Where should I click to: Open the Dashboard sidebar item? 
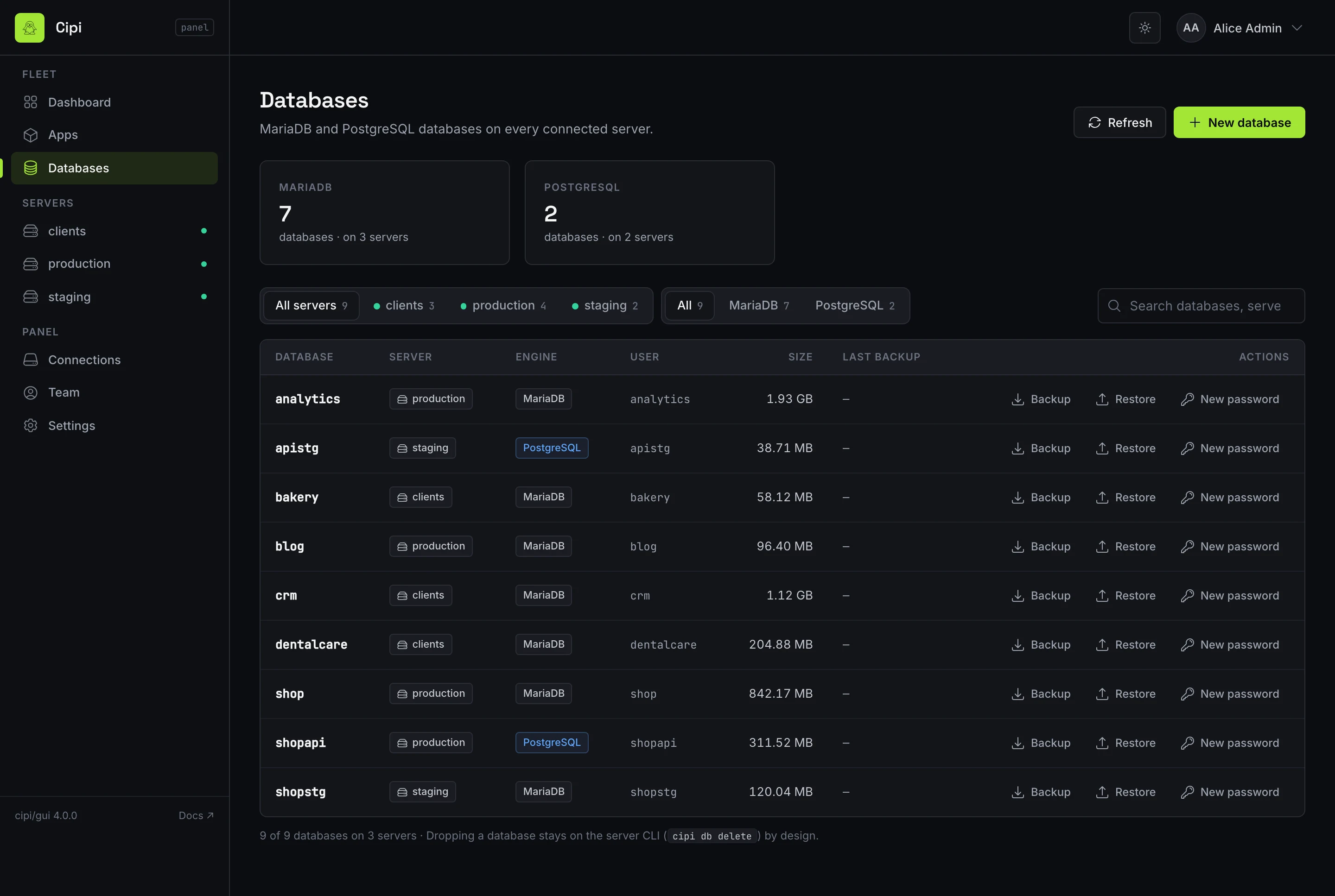114,102
